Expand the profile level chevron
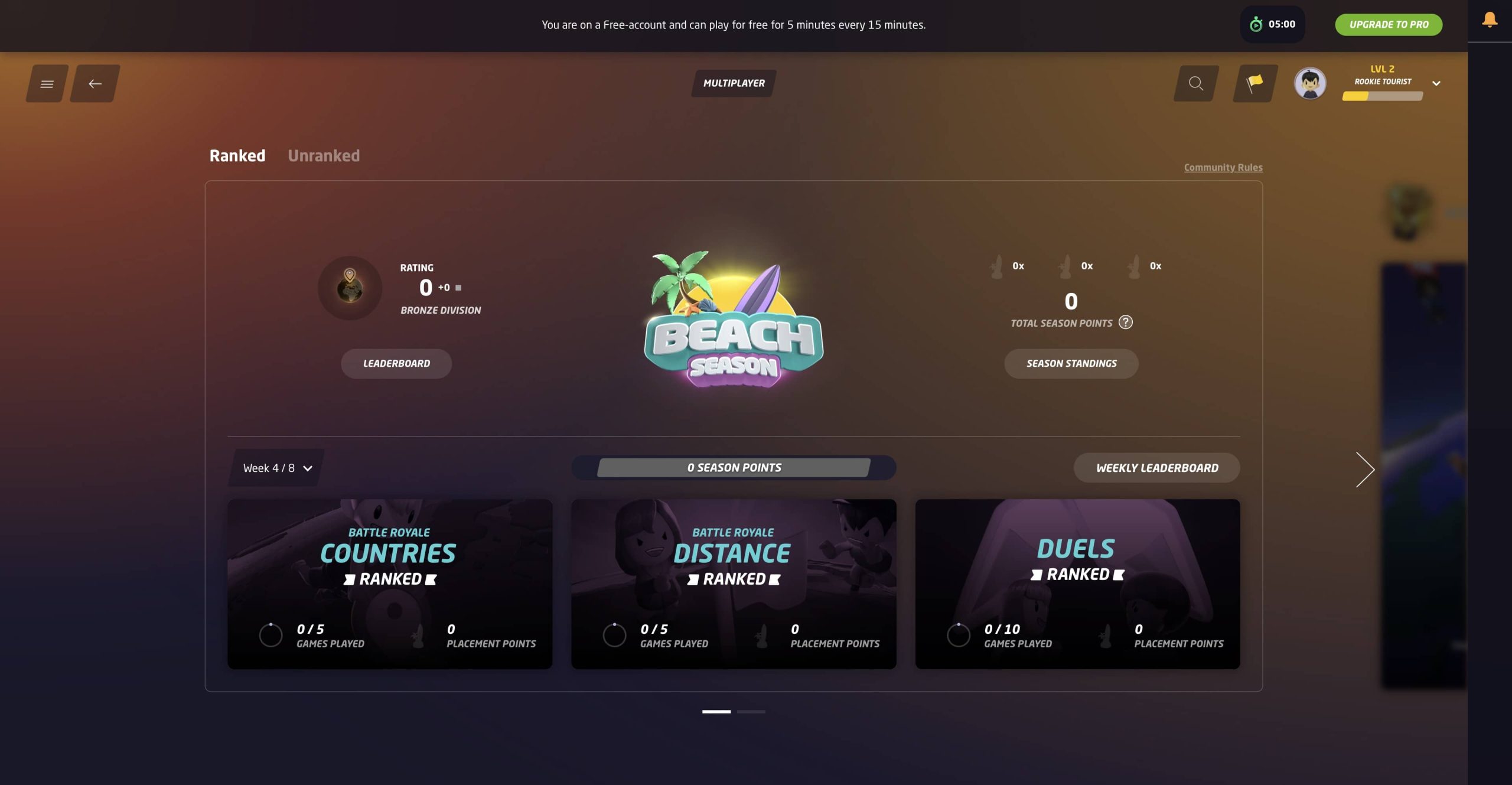The height and width of the screenshot is (785, 1512). coord(1436,83)
